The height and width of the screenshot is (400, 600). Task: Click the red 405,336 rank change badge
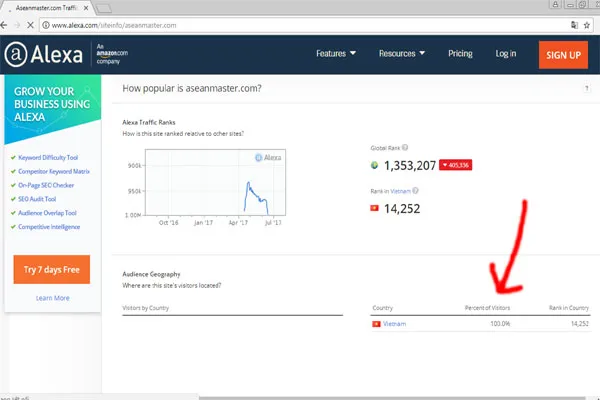455,165
